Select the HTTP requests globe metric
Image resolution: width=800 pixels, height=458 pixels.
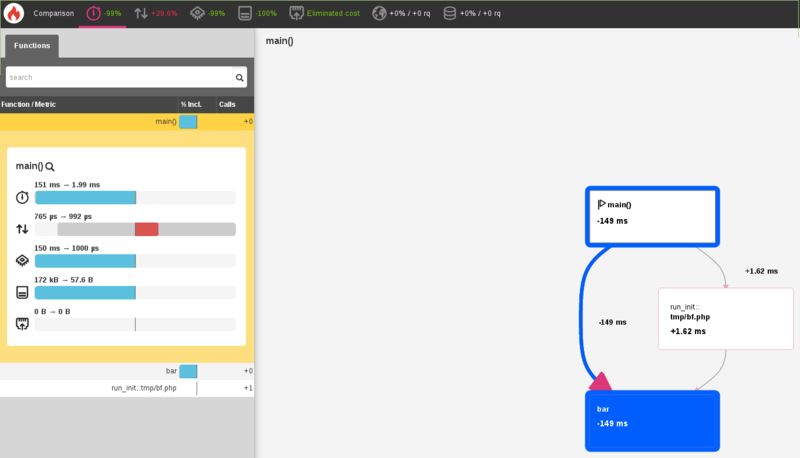(x=401, y=13)
